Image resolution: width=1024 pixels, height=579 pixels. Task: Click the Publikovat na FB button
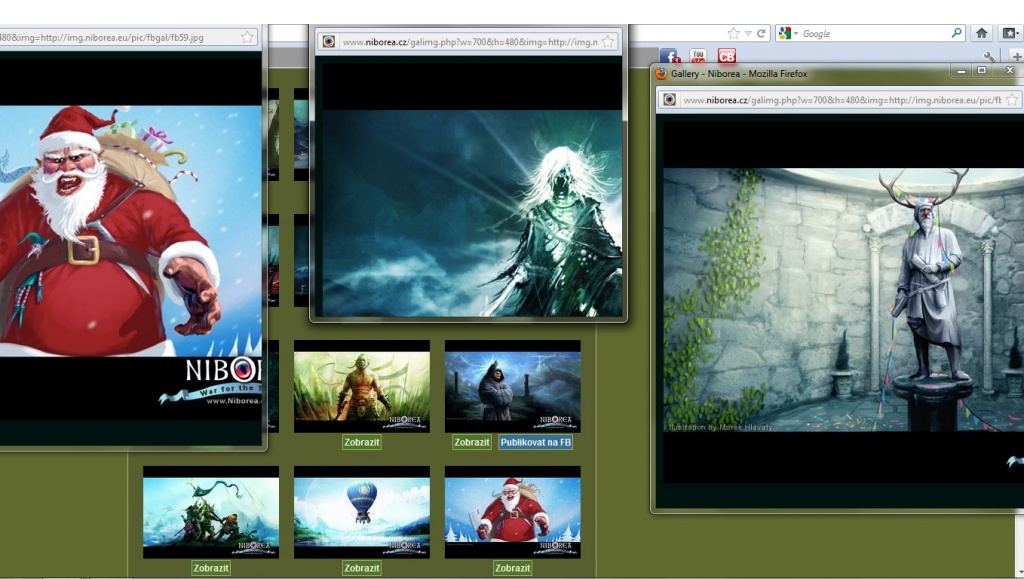[x=536, y=442]
